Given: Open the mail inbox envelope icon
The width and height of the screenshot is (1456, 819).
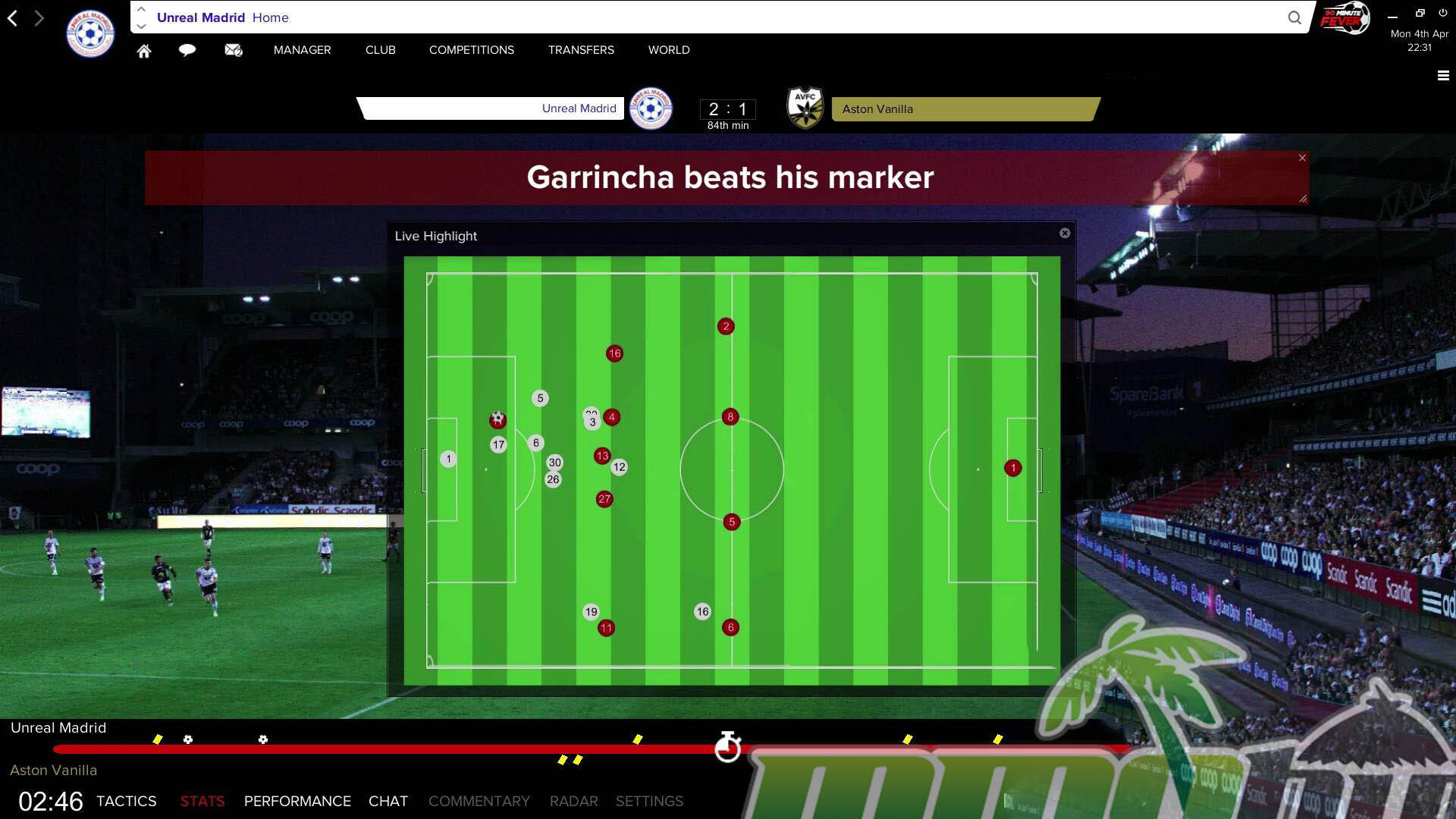Looking at the screenshot, I should click(234, 50).
